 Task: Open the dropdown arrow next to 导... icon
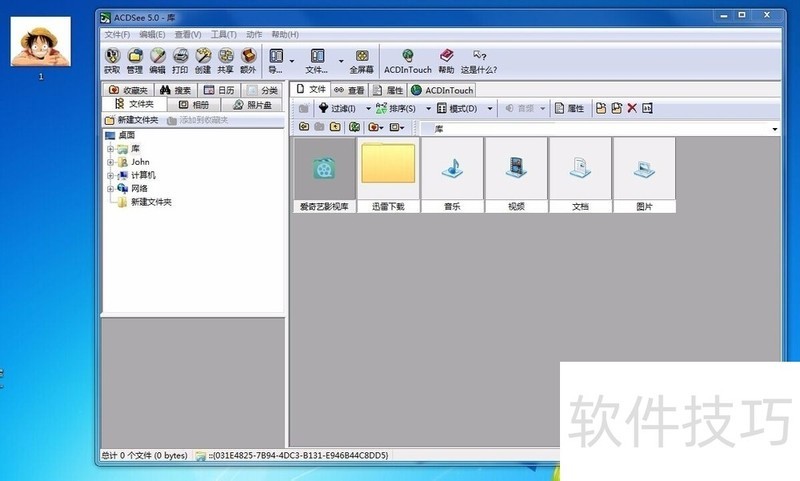click(292, 61)
